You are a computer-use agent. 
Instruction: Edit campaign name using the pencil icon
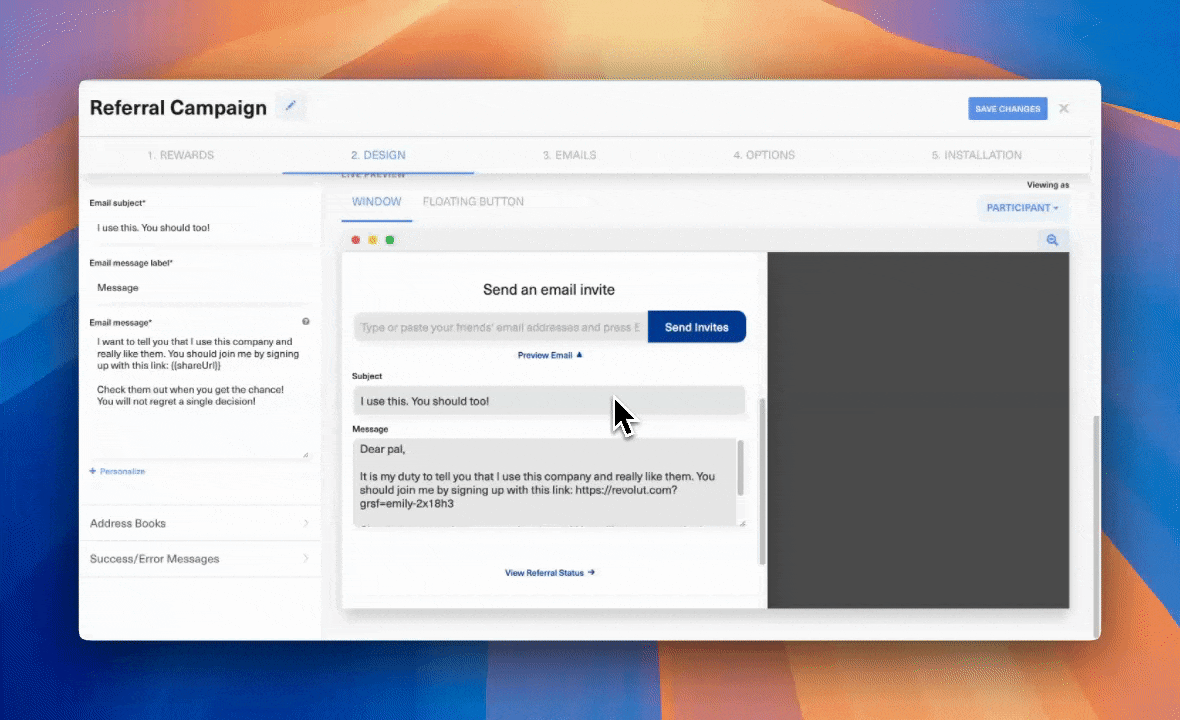click(x=290, y=105)
